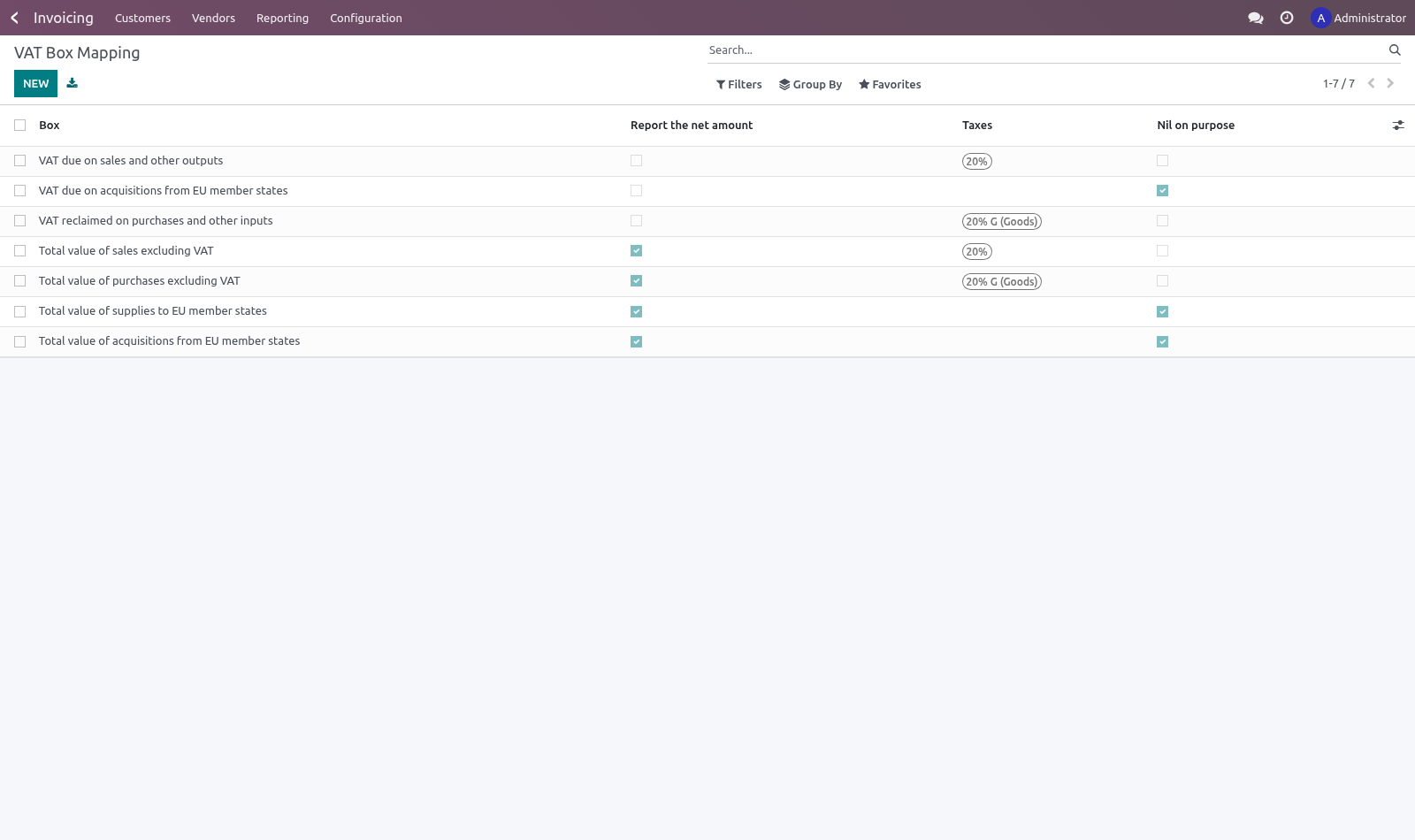Sort by Report the net amount header

[692, 126]
